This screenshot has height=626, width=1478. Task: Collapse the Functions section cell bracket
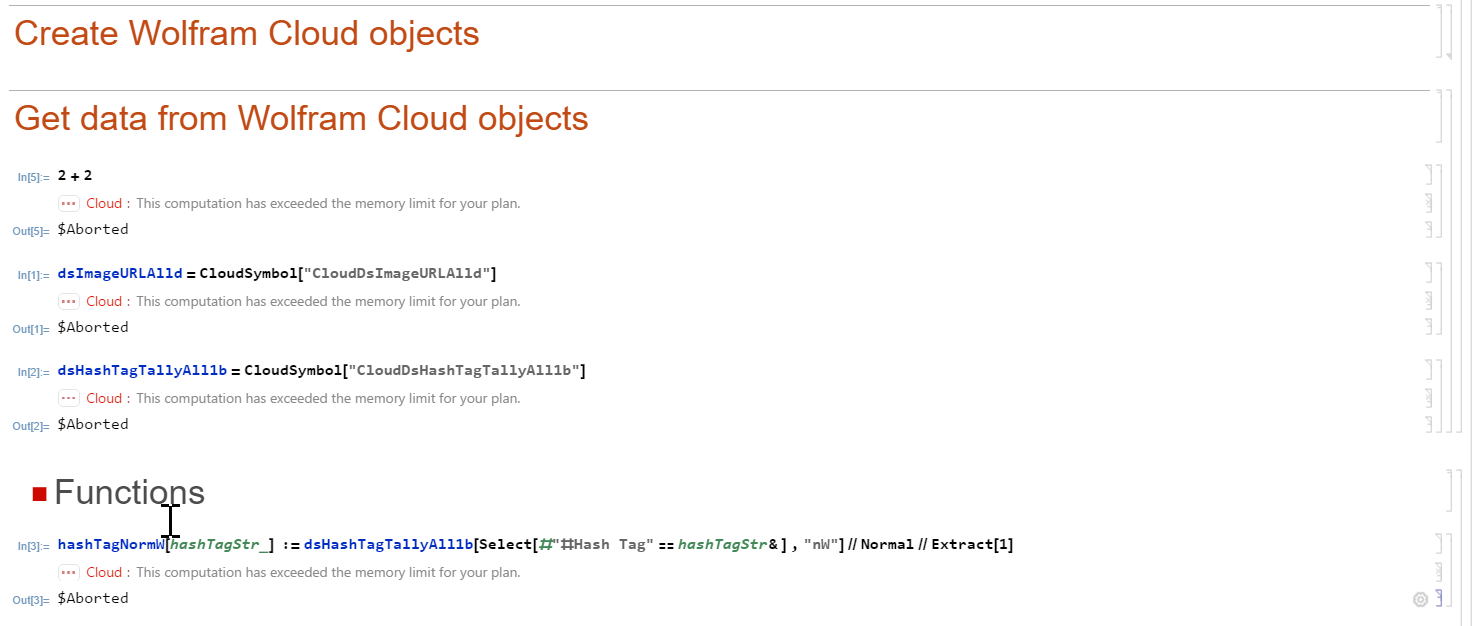tap(1453, 490)
